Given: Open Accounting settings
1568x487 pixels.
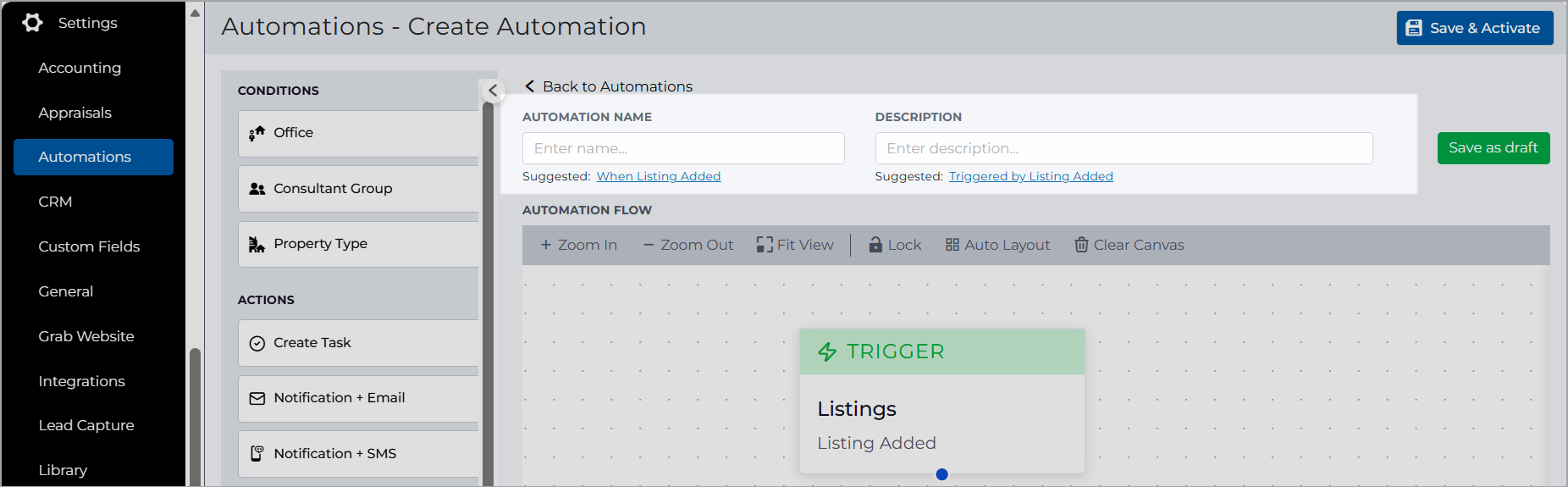Looking at the screenshot, I should click(80, 68).
